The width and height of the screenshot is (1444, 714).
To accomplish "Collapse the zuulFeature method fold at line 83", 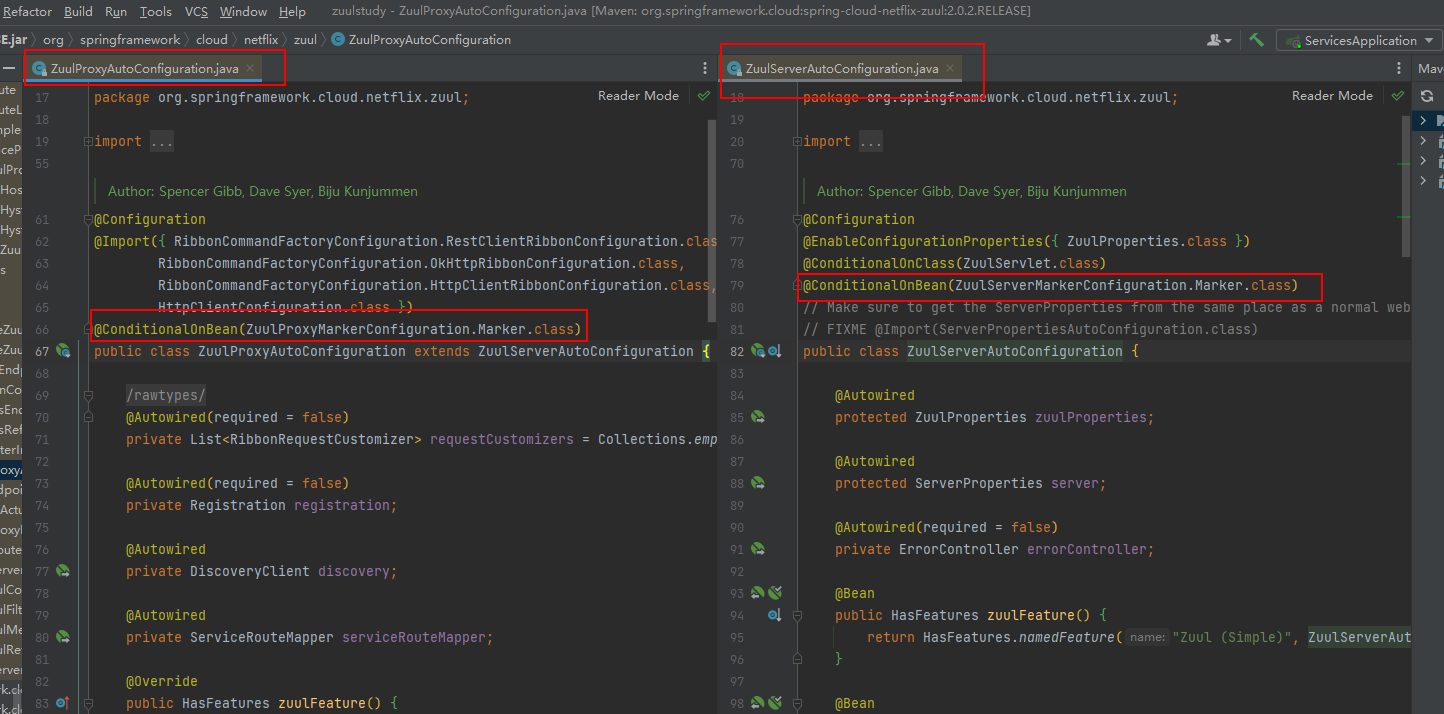I will 88,703.
